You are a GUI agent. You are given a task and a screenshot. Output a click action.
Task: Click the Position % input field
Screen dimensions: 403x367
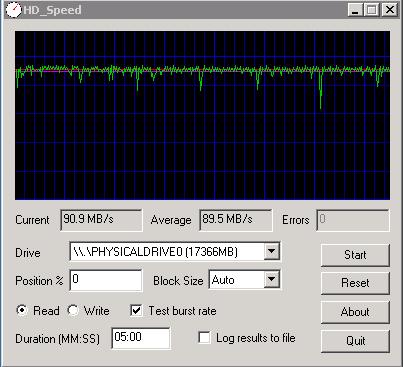106,280
